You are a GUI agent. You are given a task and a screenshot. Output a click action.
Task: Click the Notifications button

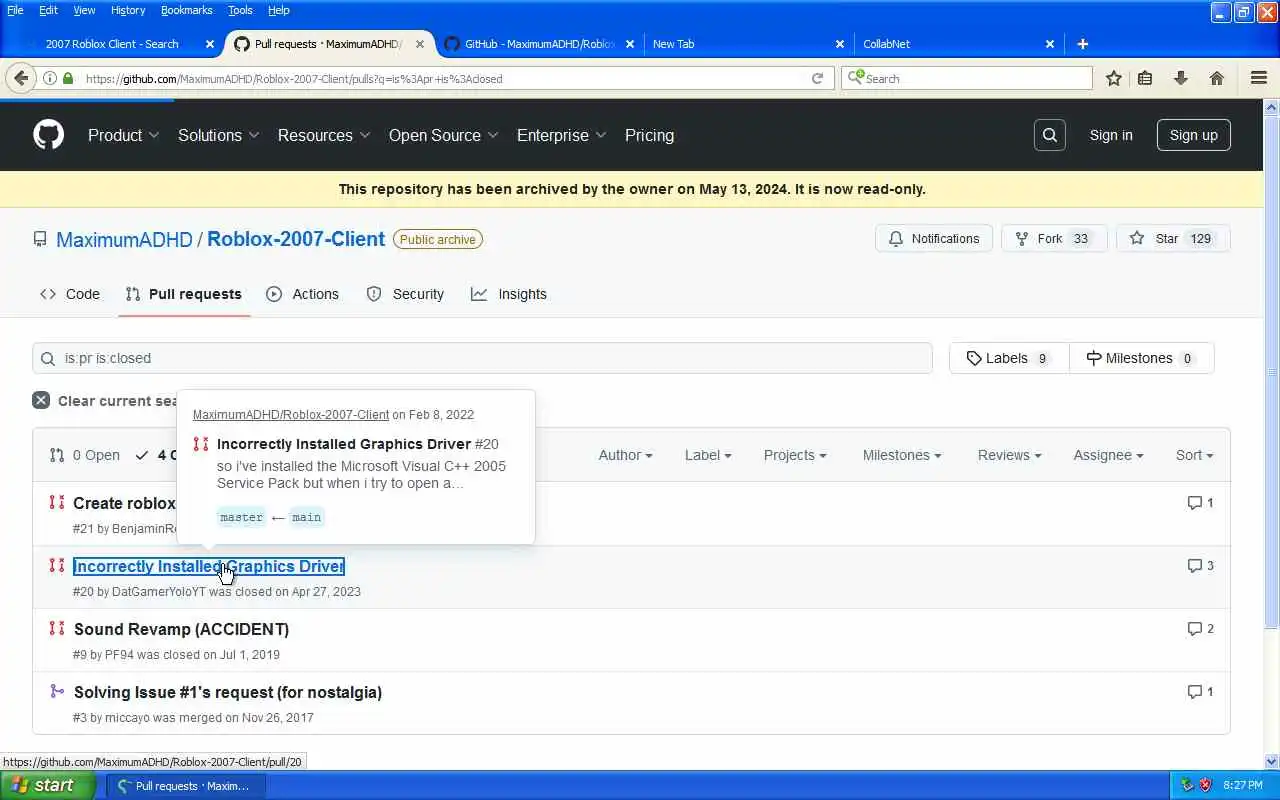934,239
